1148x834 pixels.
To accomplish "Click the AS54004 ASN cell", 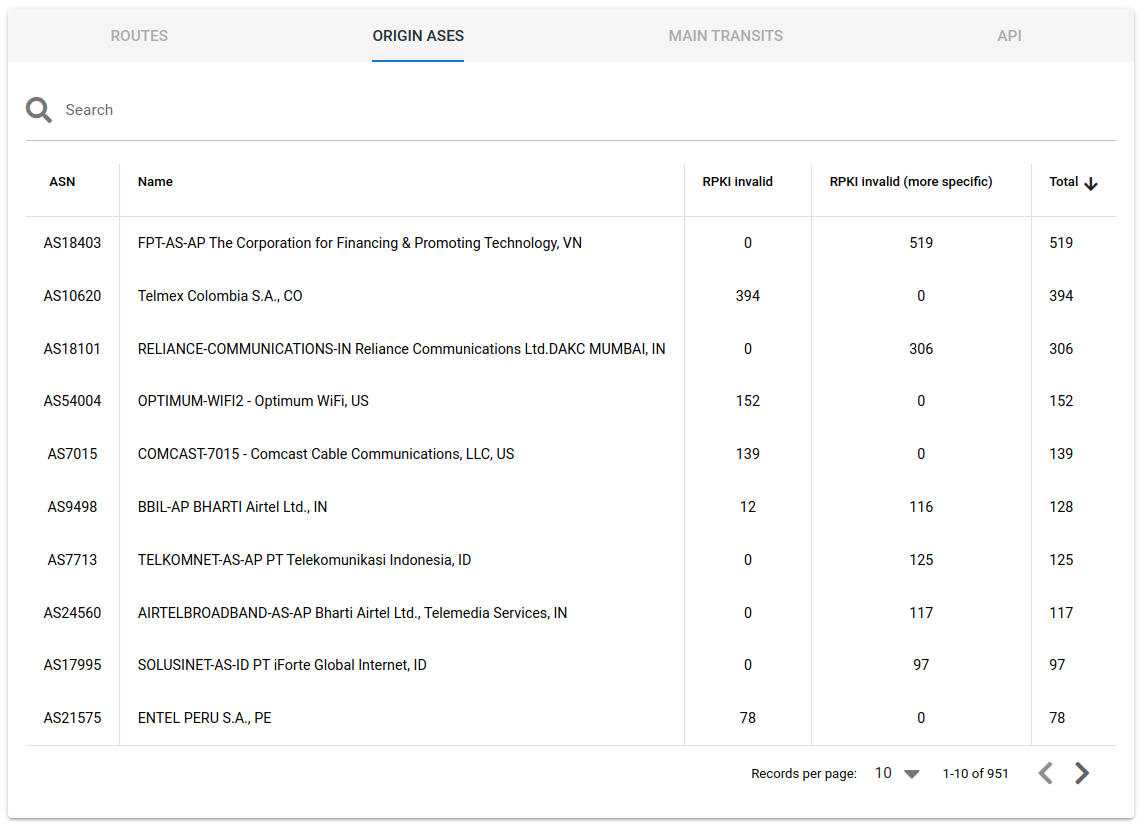I will tap(72, 401).
